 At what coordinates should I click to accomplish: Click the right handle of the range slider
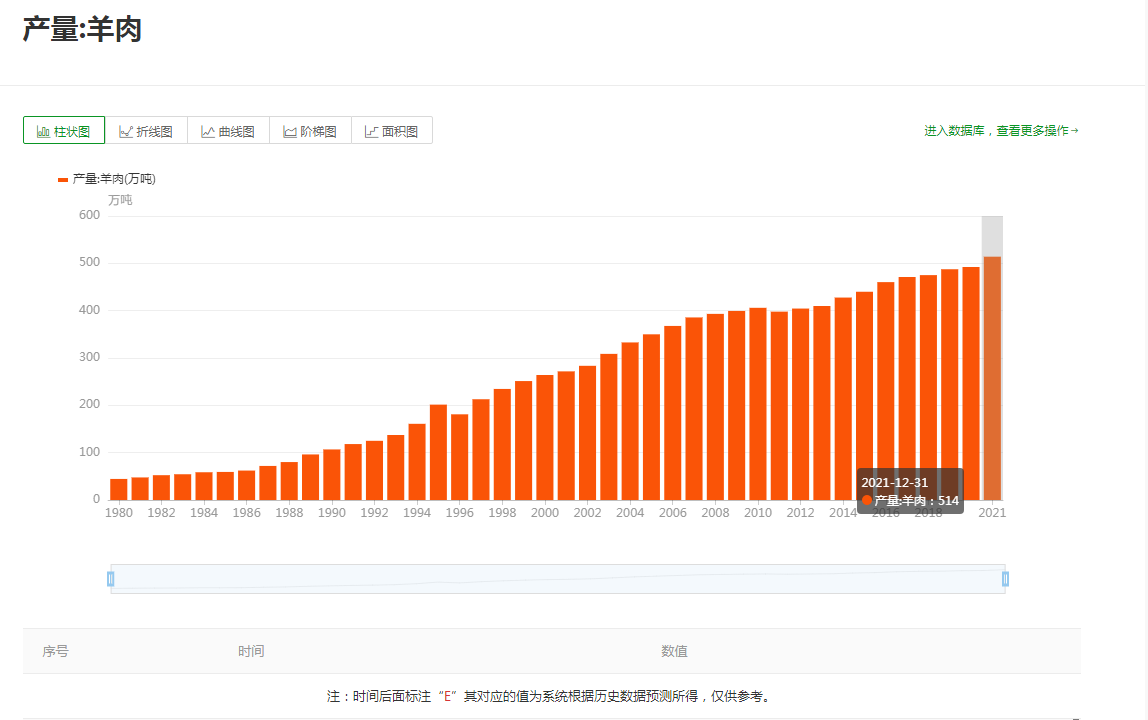[x=1005, y=579]
